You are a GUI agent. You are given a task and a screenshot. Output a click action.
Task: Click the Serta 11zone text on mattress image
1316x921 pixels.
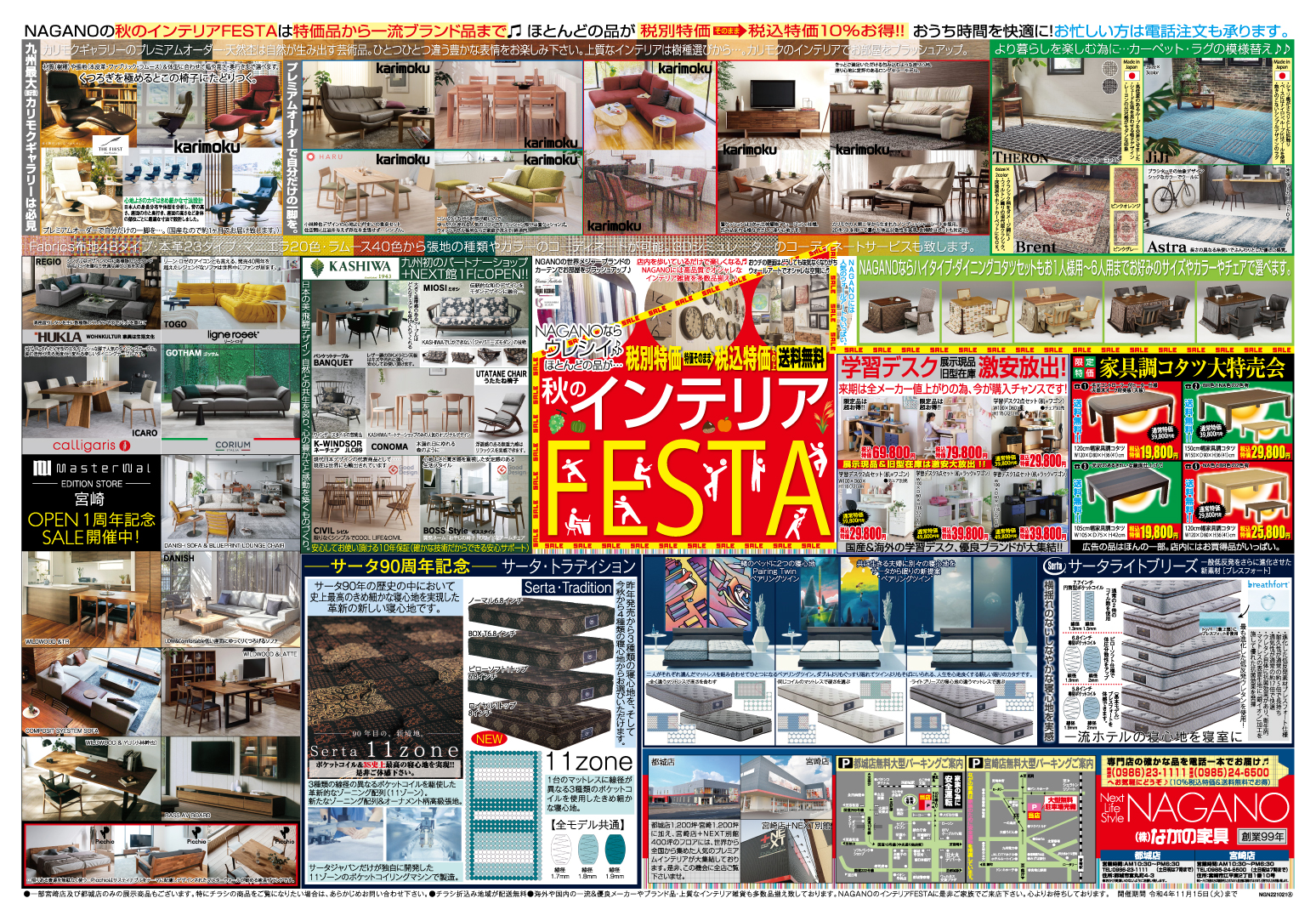[x=384, y=750]
